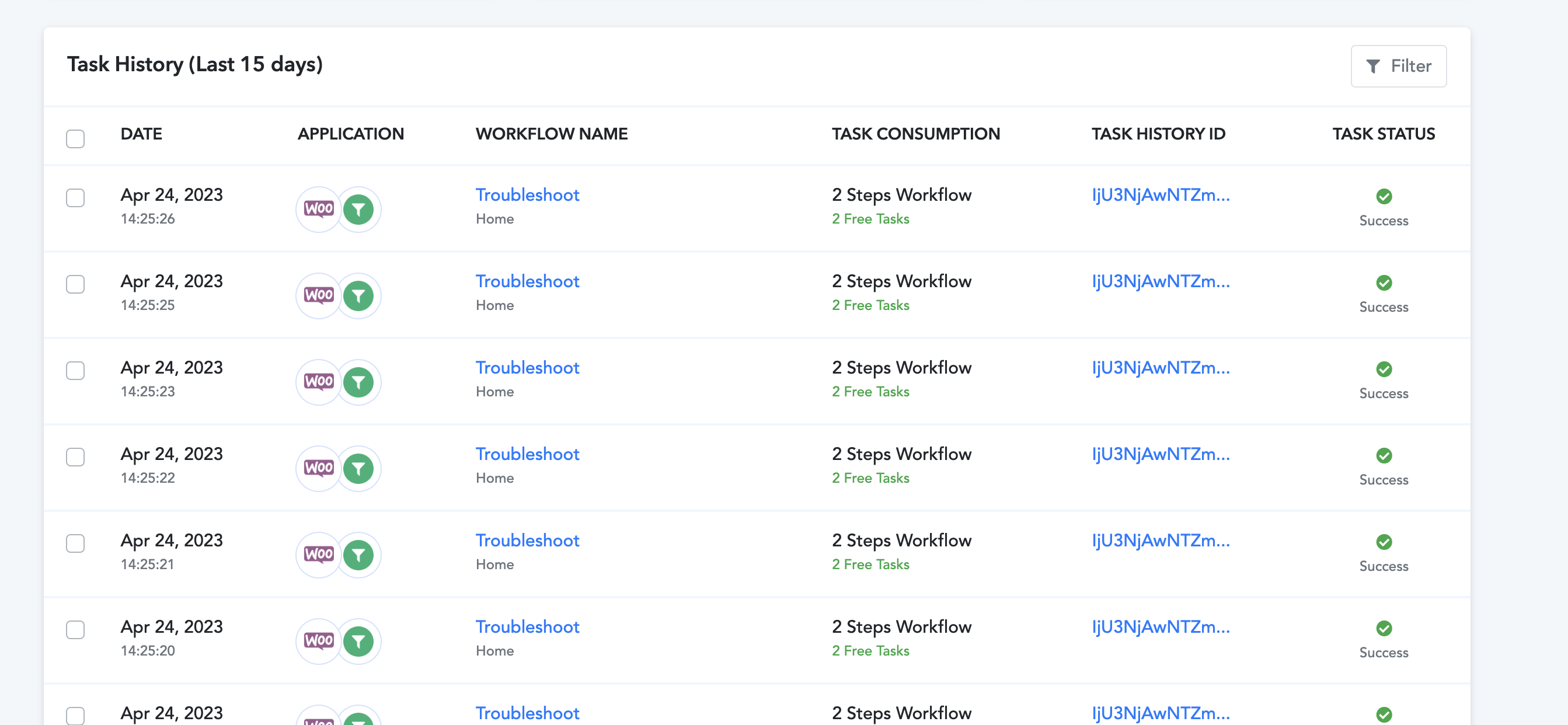Image resolution: width=1568 pixels, height=725 pixels.
Task: Click the 14:25:22 timestamp
Action: click(x=148, y=479)
